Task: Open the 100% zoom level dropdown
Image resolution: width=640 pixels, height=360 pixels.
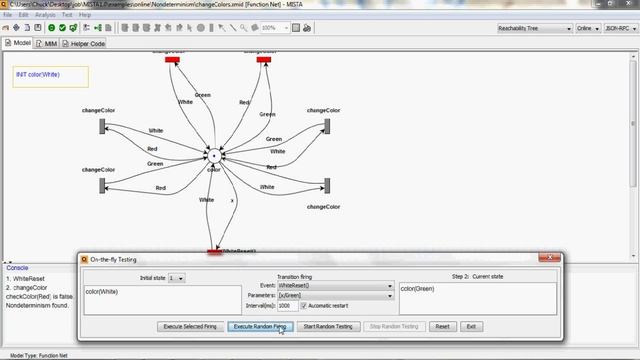Action: tap(275, 28)
